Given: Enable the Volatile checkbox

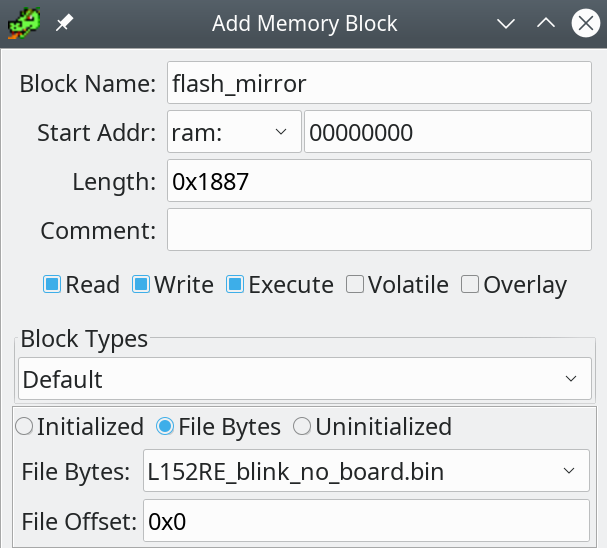Looking at the screenshot, I should coord(355,284).
